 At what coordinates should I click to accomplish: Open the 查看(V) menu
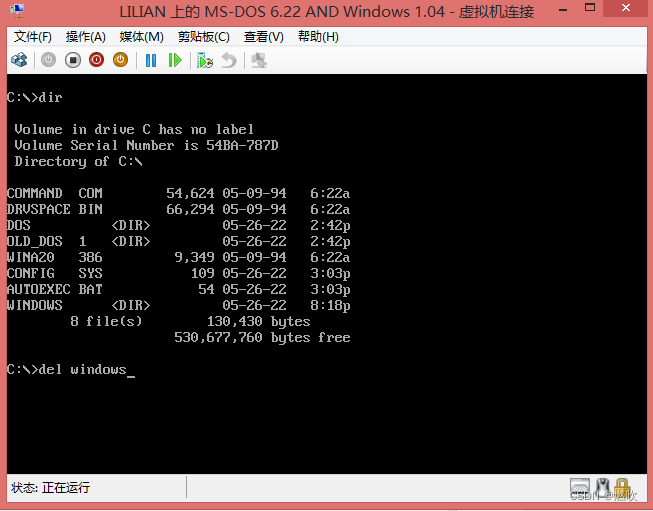pyautogui.click(x=264, y=37)
